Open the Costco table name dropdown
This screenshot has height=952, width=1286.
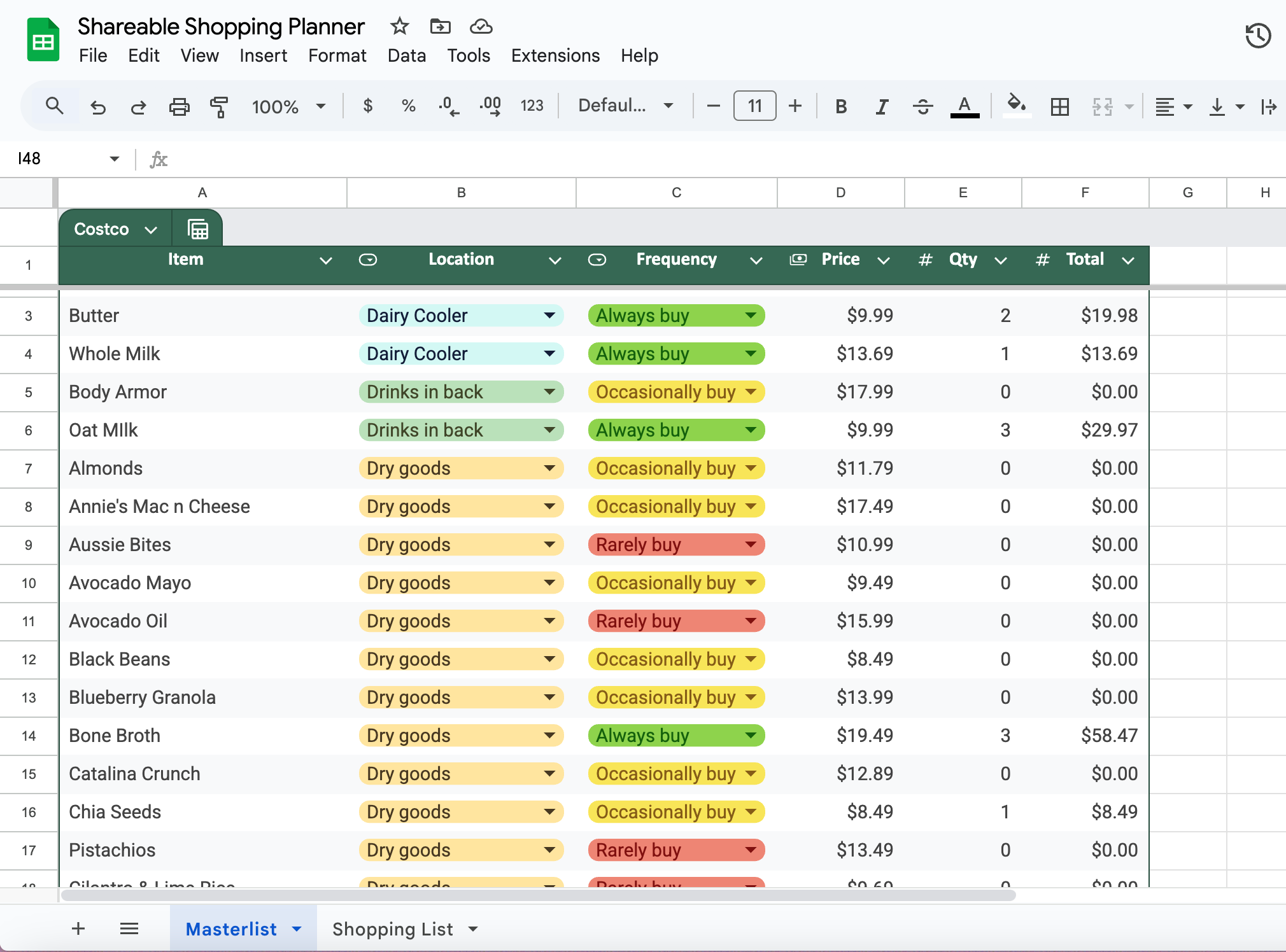[x=152, y=228]
